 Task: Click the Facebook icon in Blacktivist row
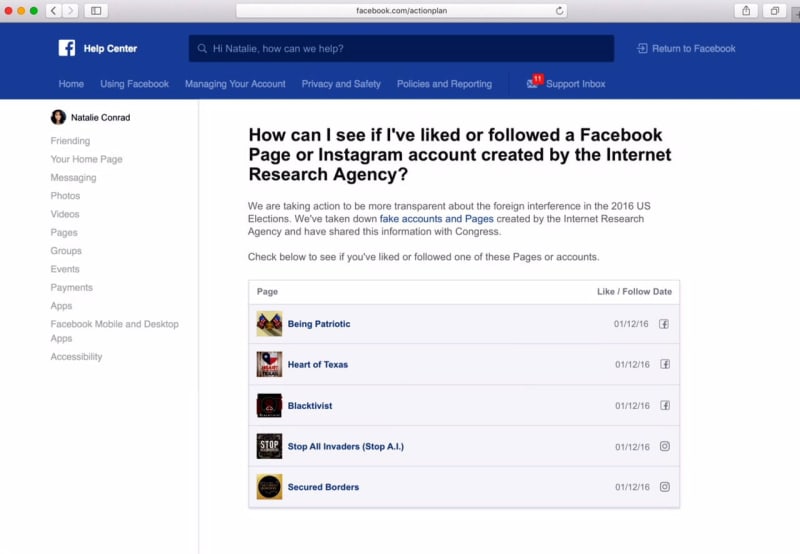click(x=665, y=406)
